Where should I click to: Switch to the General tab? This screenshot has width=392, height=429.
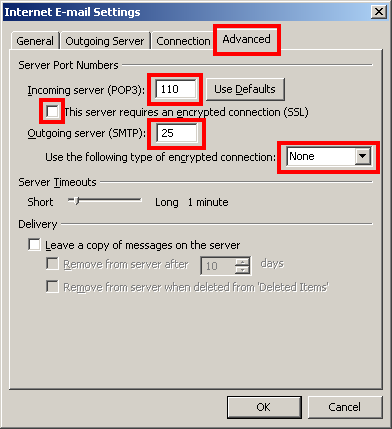click(35, 41)
